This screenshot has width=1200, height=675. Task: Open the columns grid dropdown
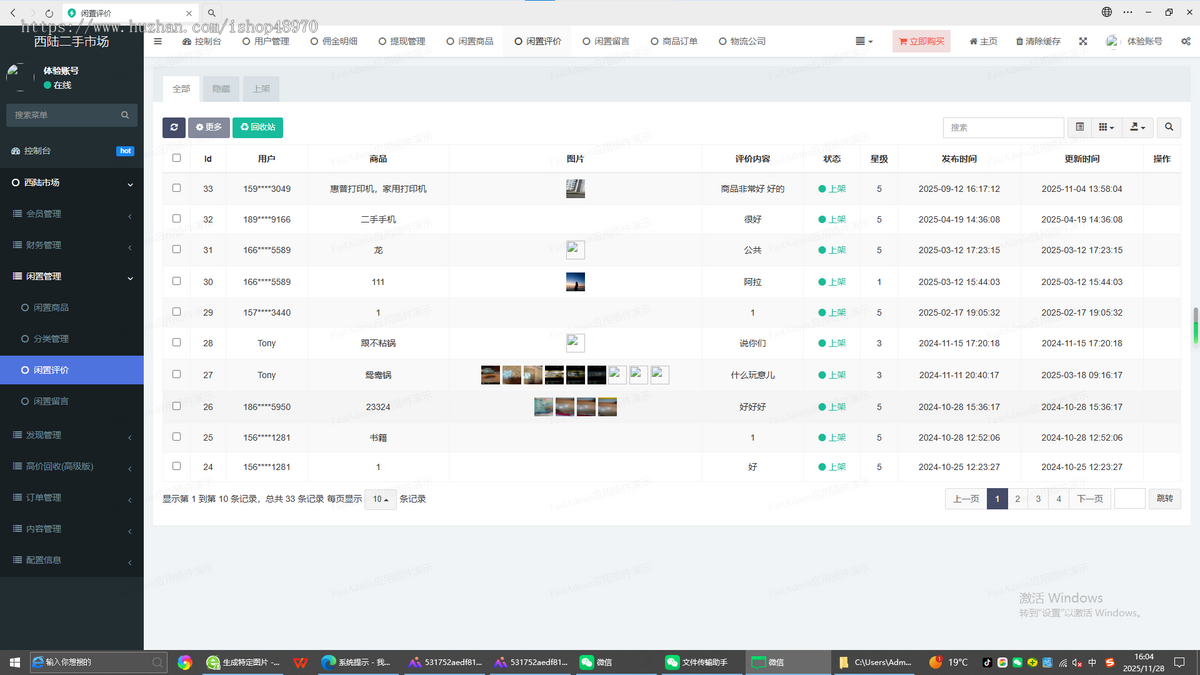click(1106, 128)
